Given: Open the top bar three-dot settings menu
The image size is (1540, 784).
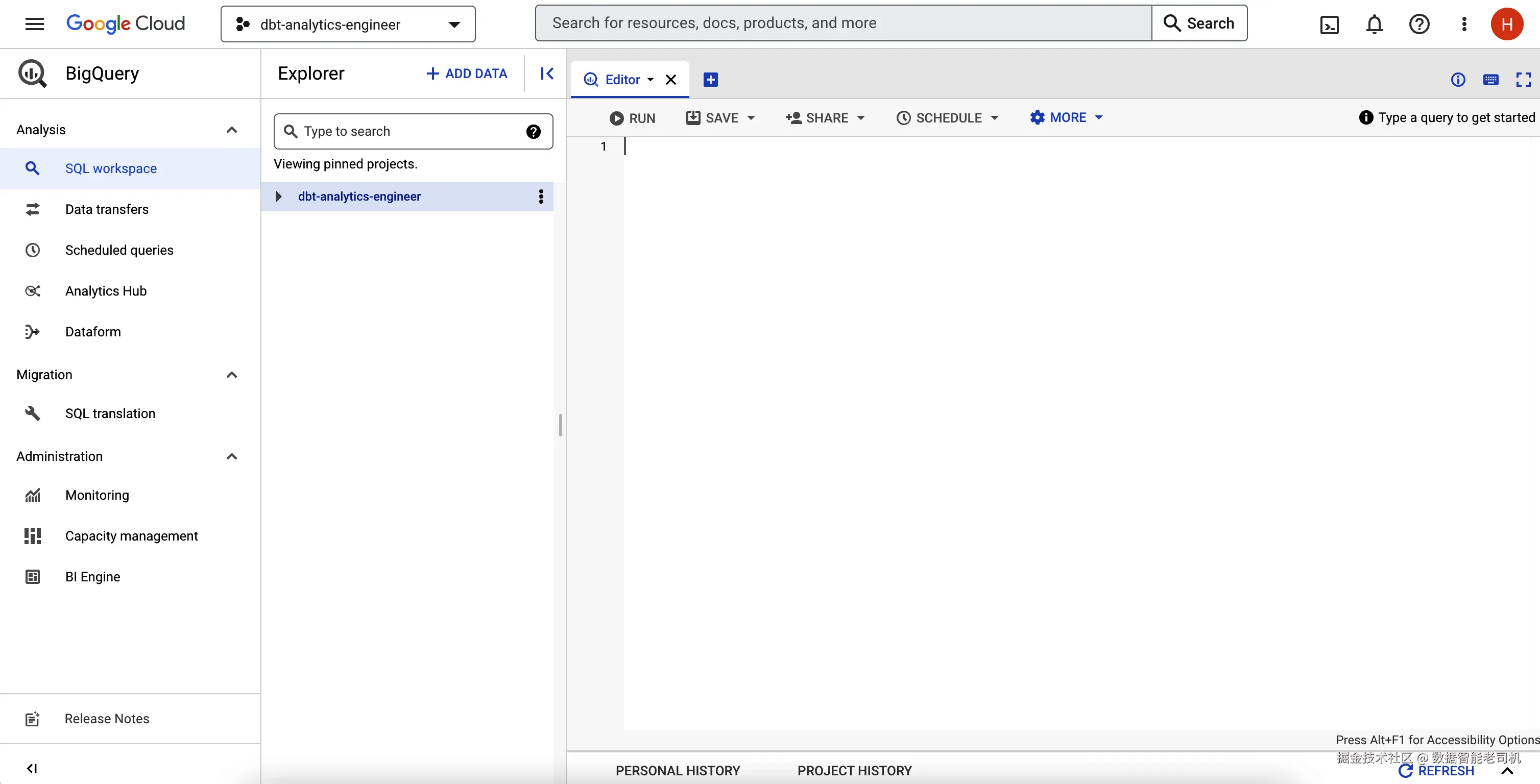Looking at the screenshot, I should pos(1464,24).
